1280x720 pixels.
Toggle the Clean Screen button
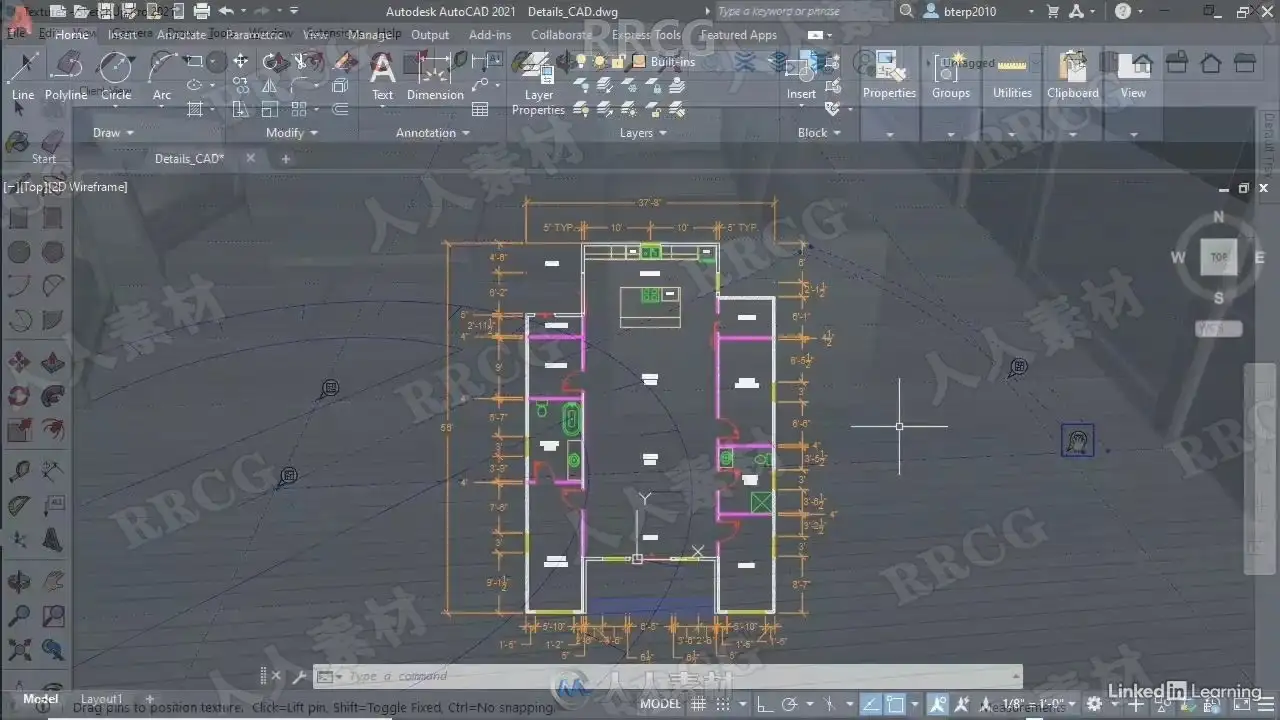pos(1240,704)
